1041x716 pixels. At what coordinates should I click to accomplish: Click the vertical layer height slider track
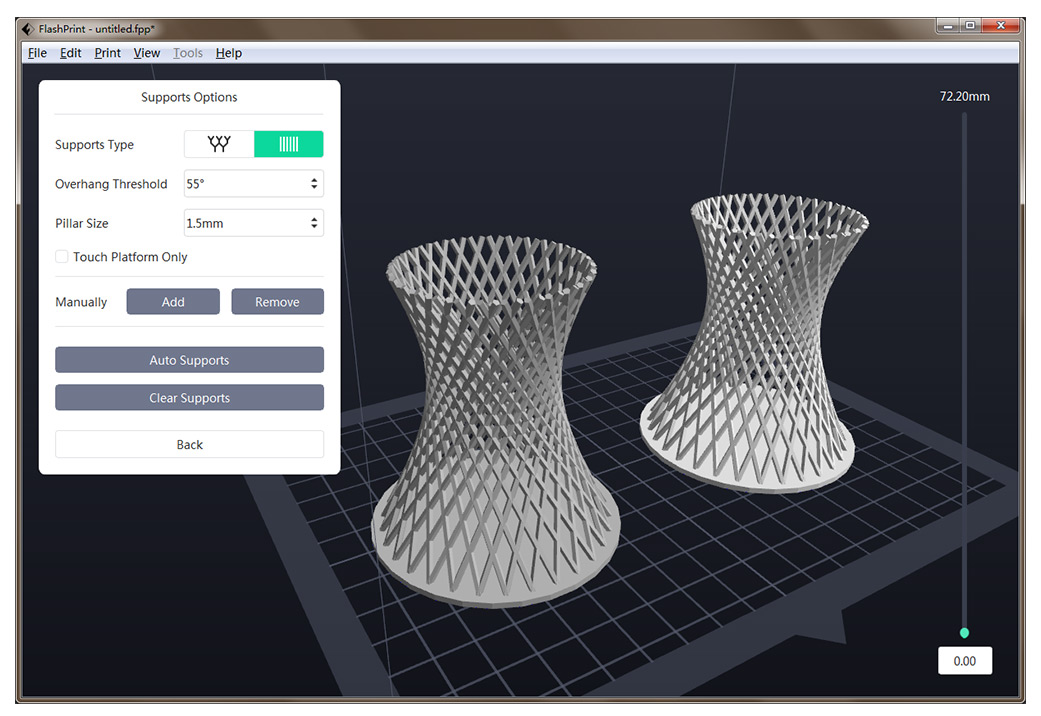click(965, 372)
